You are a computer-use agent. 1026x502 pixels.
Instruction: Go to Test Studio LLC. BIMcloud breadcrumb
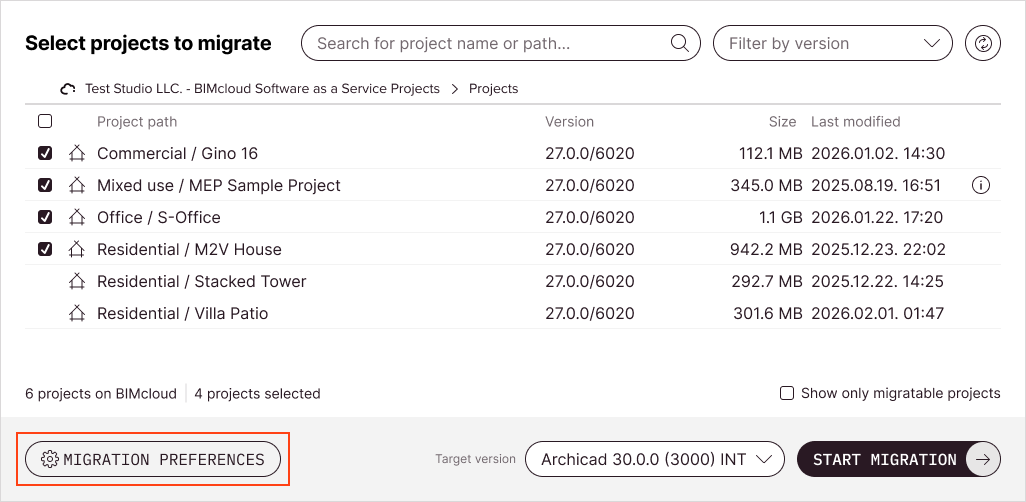[262, 89]
